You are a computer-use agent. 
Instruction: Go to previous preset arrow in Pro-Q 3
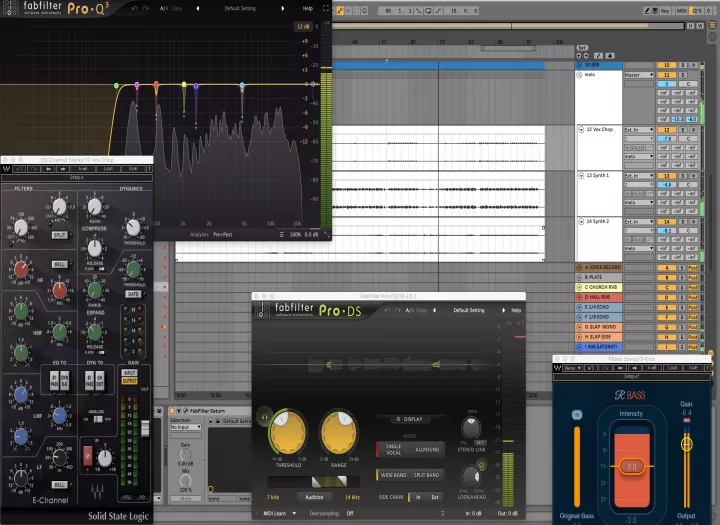tap(198, 8)
